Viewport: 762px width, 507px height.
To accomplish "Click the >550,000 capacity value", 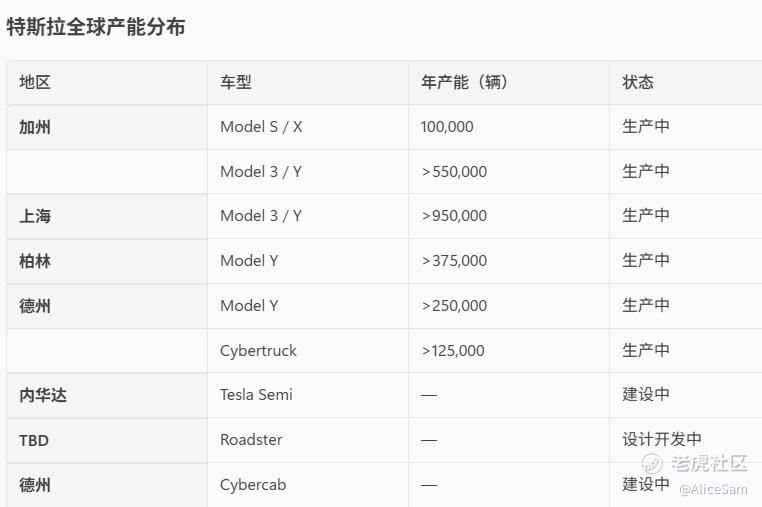I will coord(454,172).
